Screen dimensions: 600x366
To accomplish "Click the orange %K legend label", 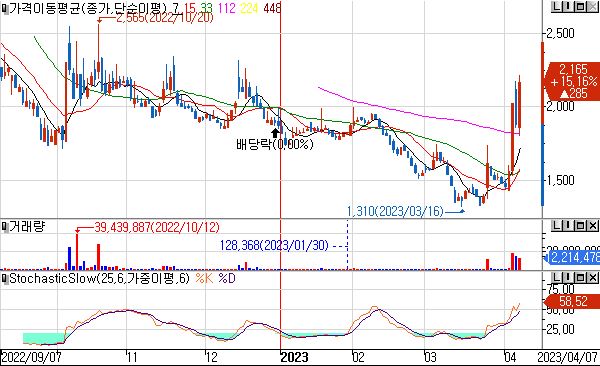I will [x=204, y=278].
